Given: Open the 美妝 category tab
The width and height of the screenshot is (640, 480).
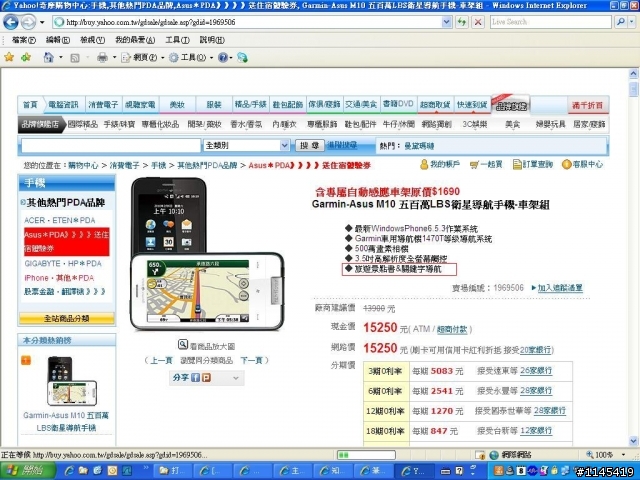Looking at the screenshot, I should click(177, 105).
